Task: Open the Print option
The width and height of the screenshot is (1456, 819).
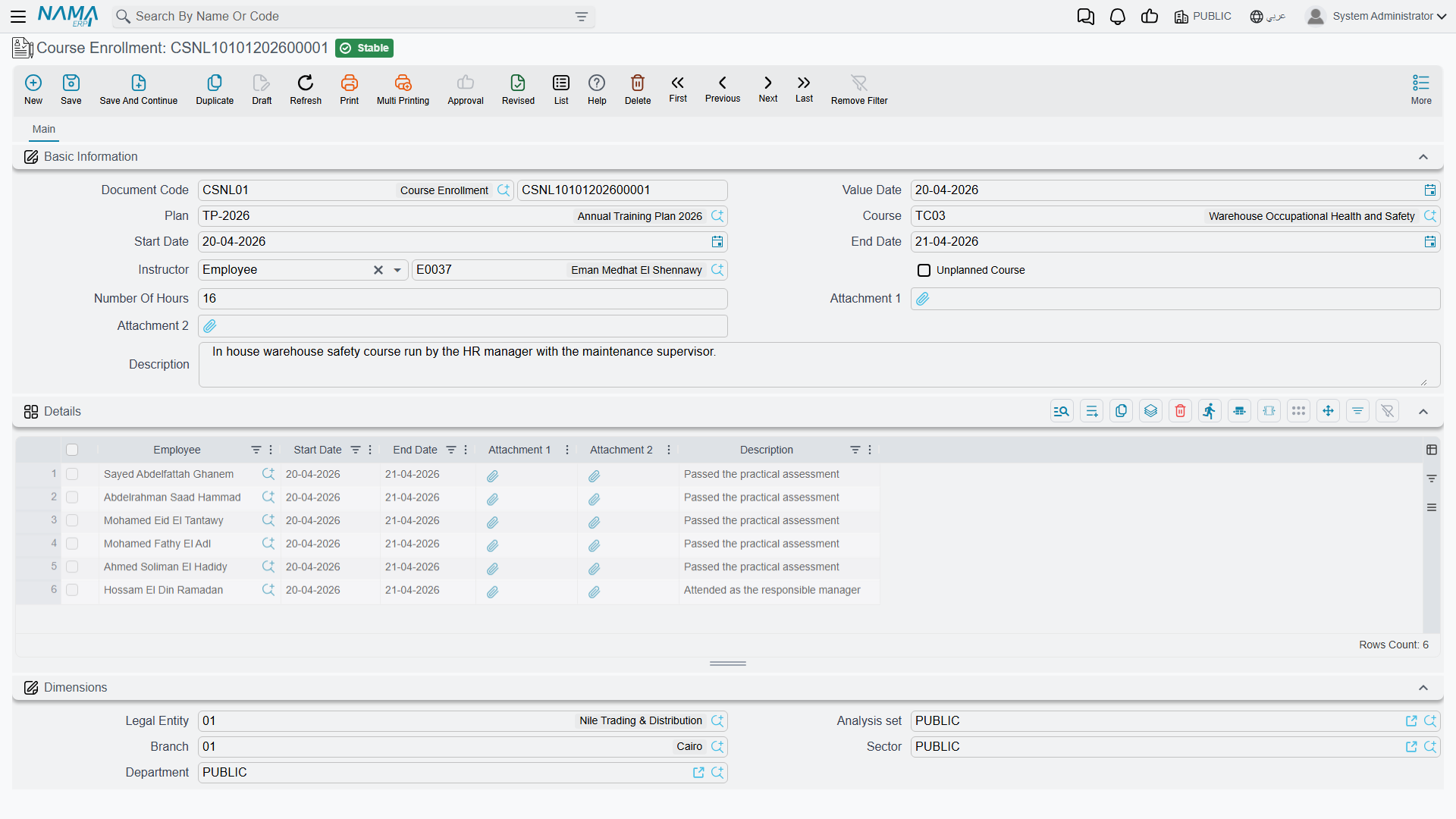Action: pyautogui.click(x=350, y=89)
